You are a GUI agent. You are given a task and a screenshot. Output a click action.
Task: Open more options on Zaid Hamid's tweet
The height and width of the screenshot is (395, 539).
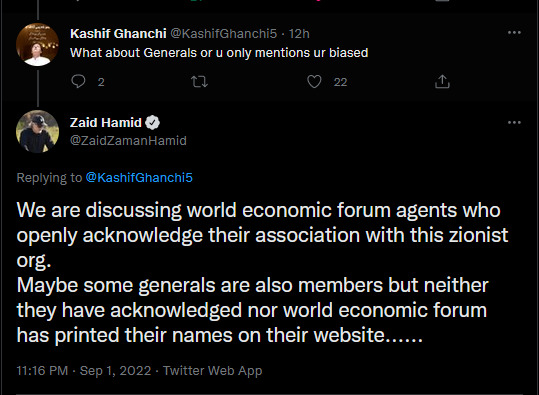pyautogui.click(x=514, y=122)
